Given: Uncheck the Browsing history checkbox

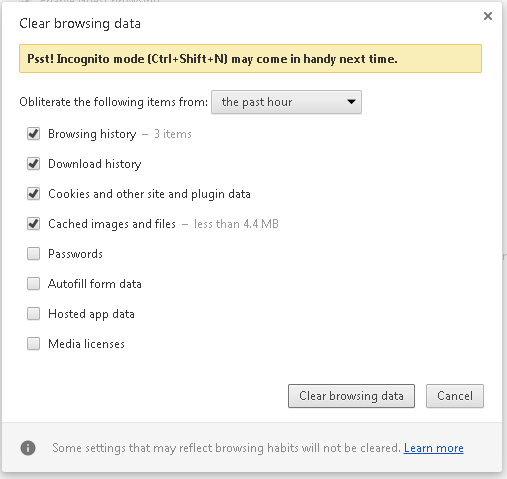Looking at the screenshot, I should (33, 134).
